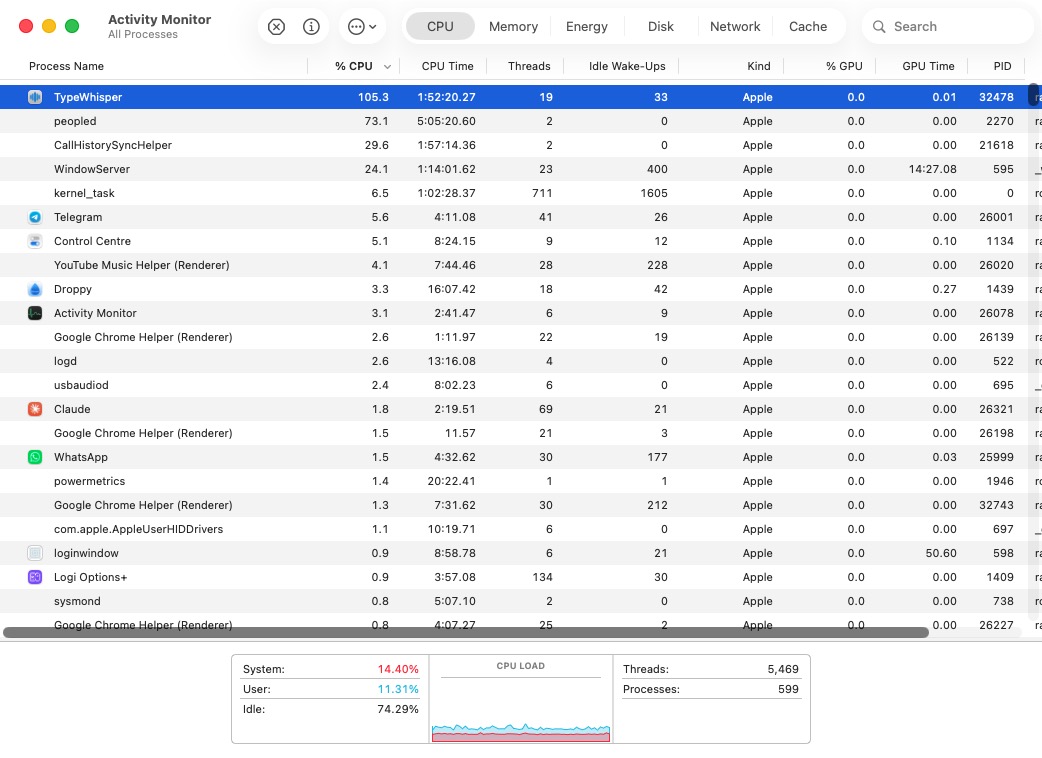Toggle sort order on % CPU column
This screenshot has width=1042, height=758.
click(x=354, y=66)
